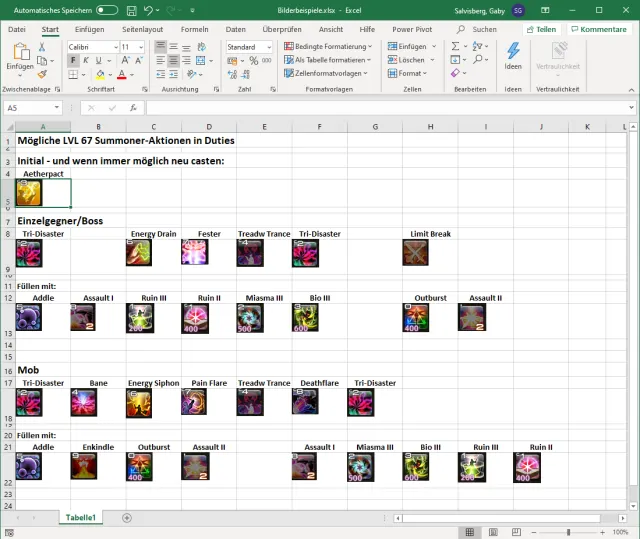Viewport: 640px width, 539px height.
Task: Add a new sheet with plus icon
Action: [126, 518]
